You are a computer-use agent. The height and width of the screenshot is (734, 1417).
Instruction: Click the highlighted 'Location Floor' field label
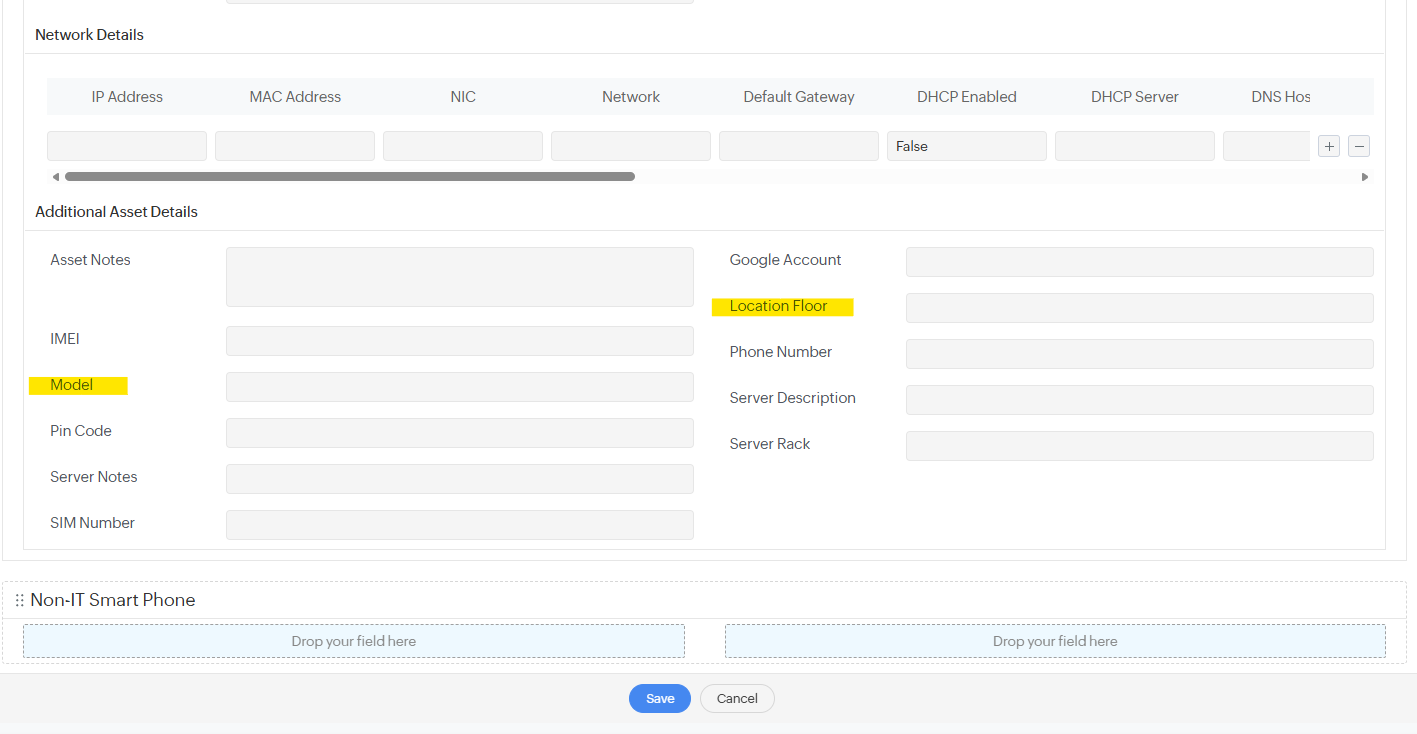[x=778, y=306]
